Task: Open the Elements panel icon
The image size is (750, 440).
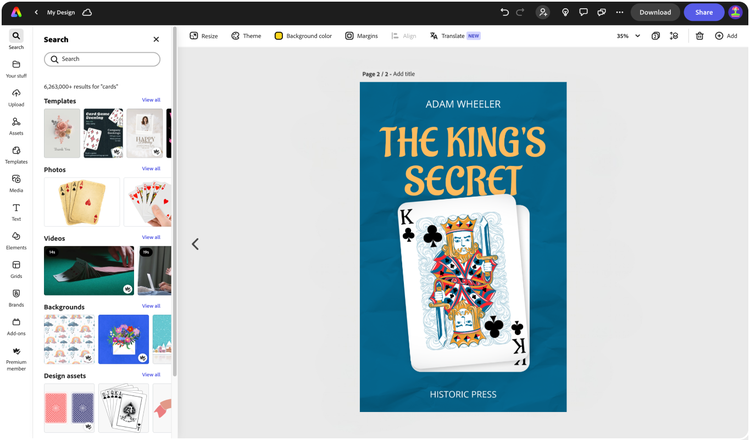Action: point(16,240)
